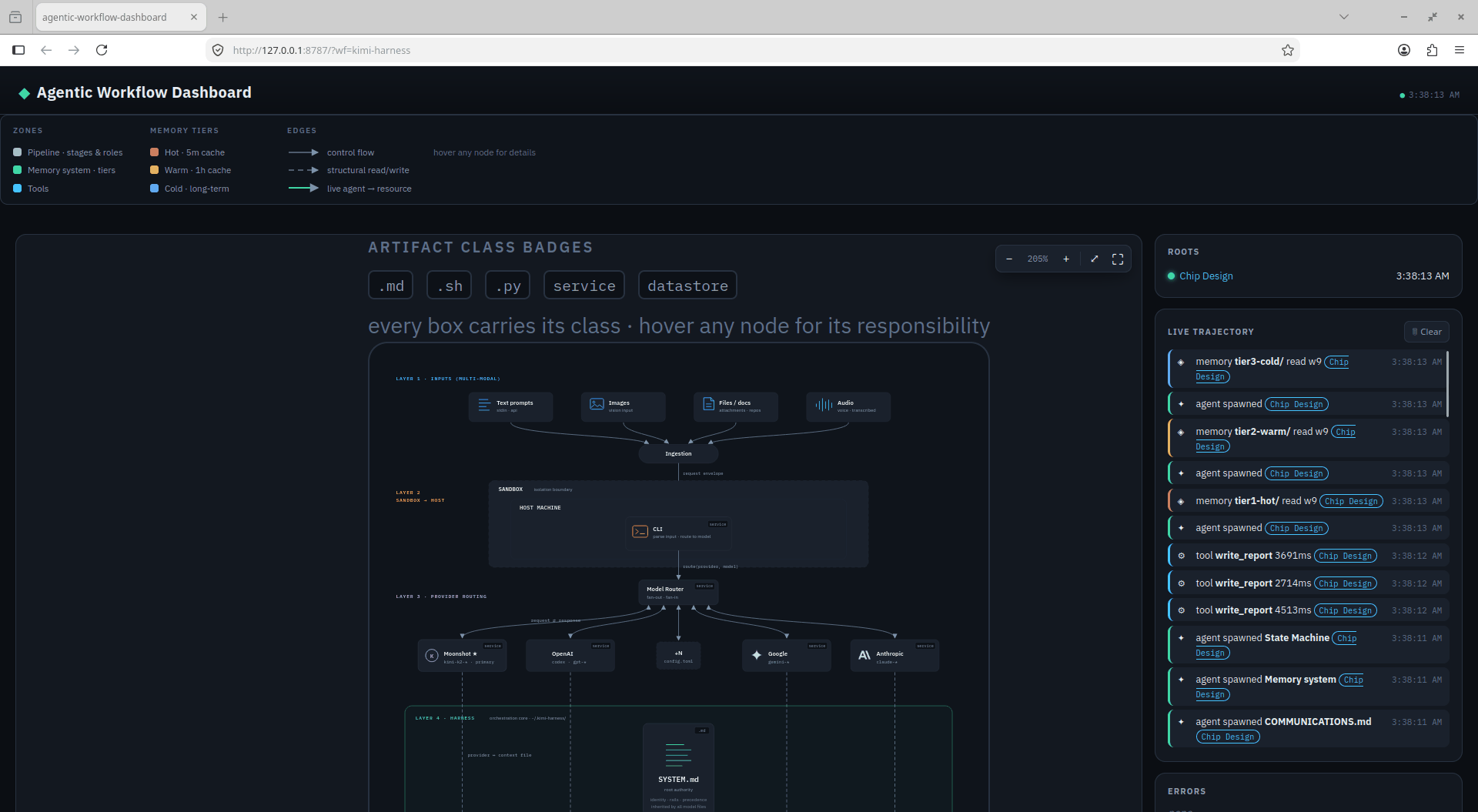The width and height of the screenshot is (1478, 812).
Task: Click the service artifact class badge
Action: [584, 286]
